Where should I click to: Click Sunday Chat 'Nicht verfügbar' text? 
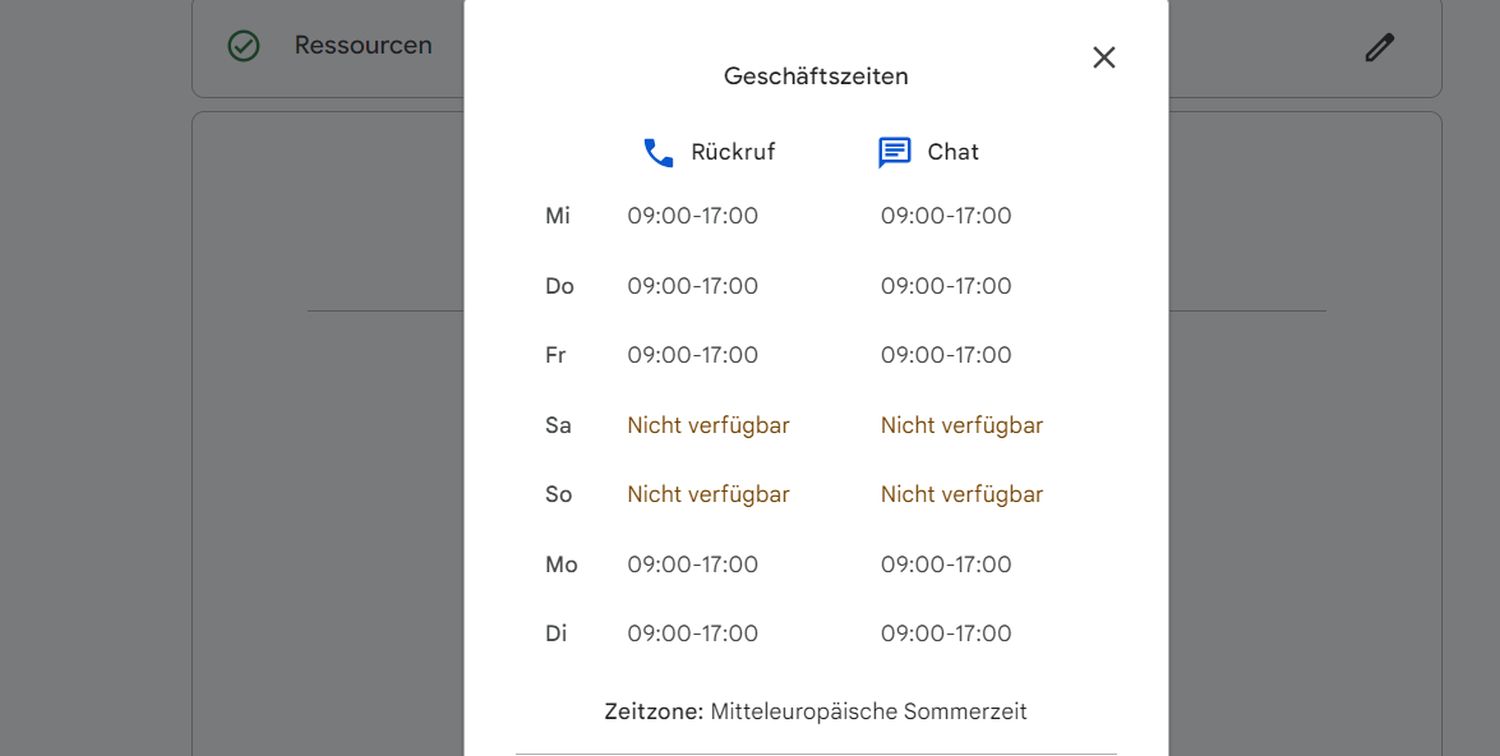point(961,494)
